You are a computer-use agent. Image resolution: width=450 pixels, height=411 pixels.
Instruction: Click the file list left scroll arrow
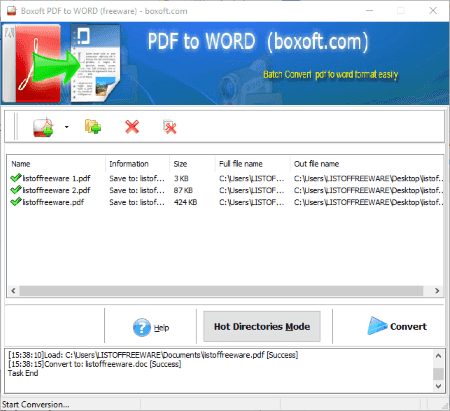(13, 291)
